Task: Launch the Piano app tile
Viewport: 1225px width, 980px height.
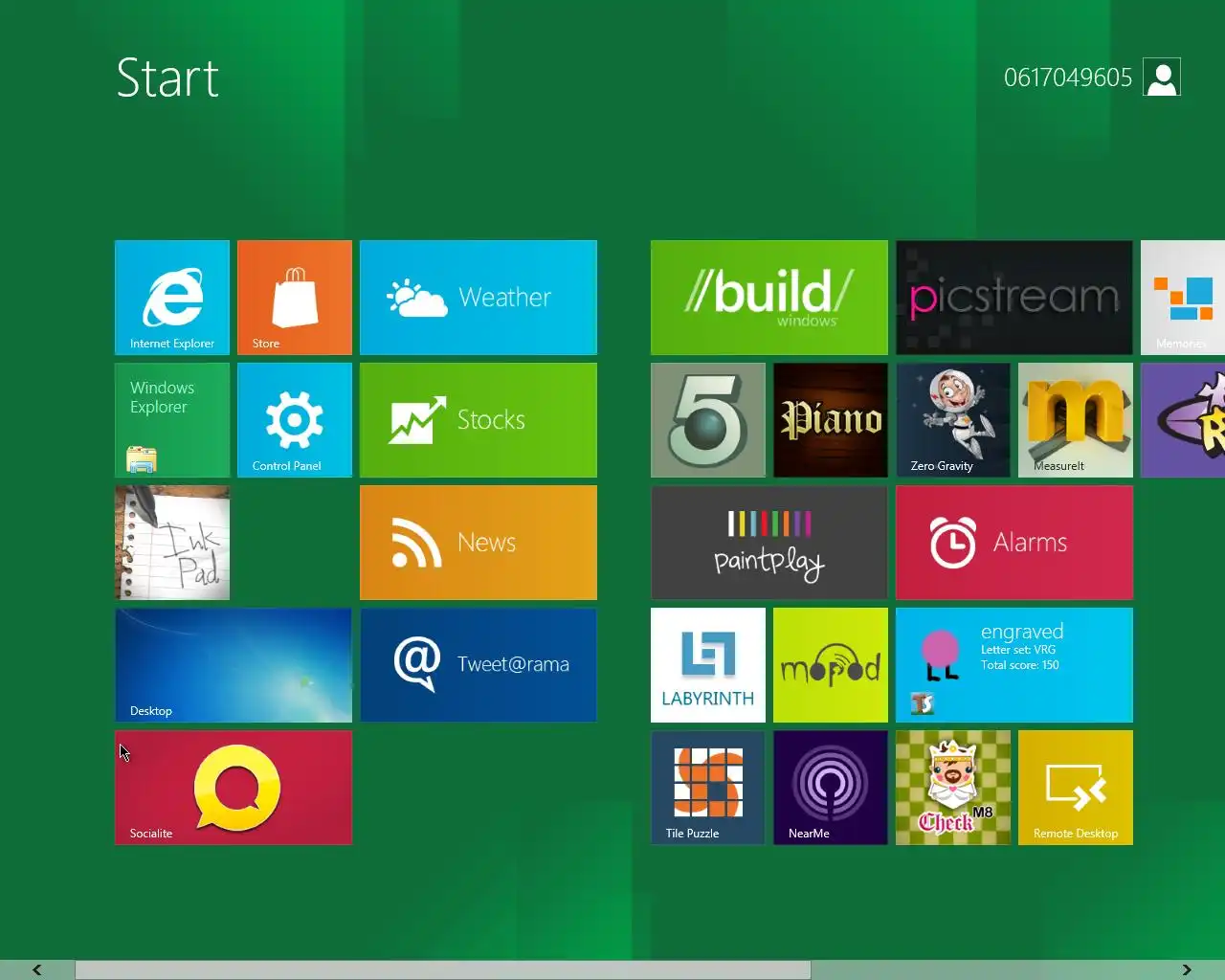Action: pyautogui.click(x=831, y=420)
